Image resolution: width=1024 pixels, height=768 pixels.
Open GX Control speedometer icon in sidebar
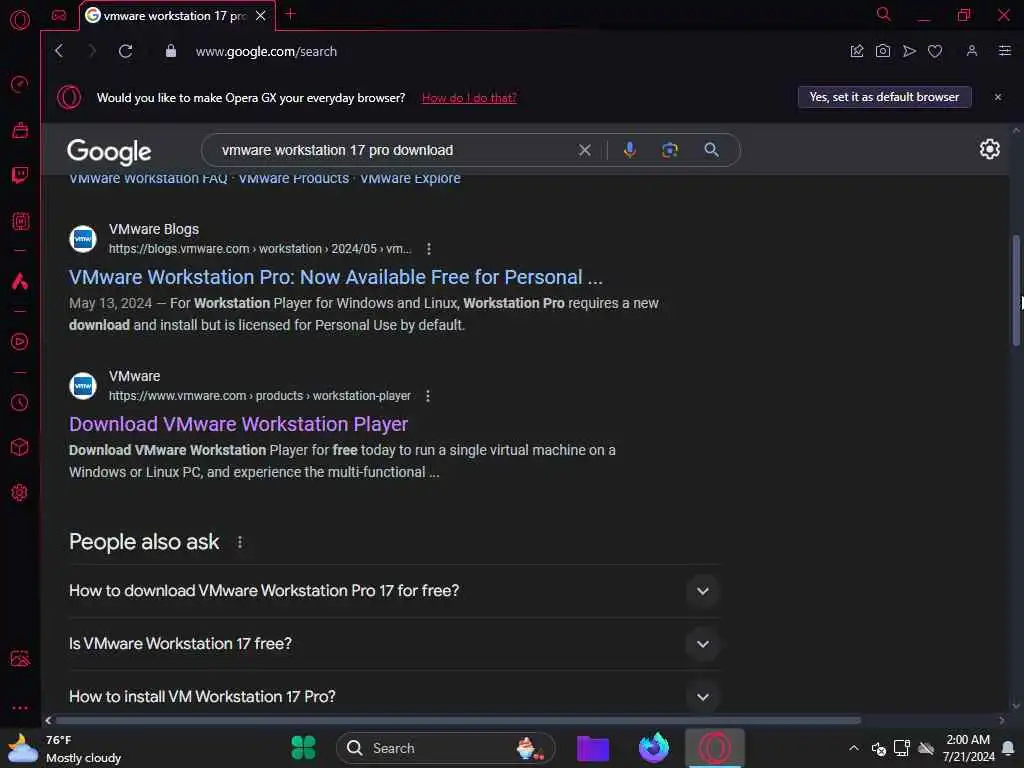(20, 84)
